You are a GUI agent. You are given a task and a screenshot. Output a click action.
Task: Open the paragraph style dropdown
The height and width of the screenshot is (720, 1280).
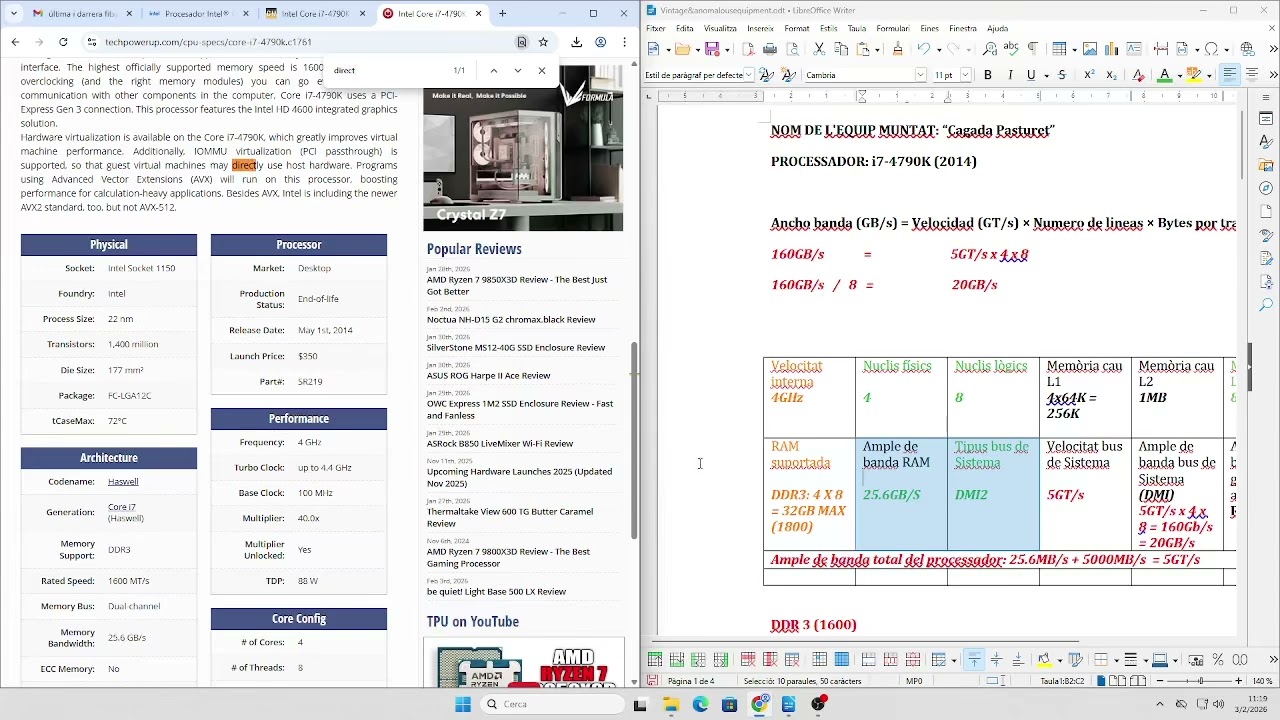click(750, 75)
